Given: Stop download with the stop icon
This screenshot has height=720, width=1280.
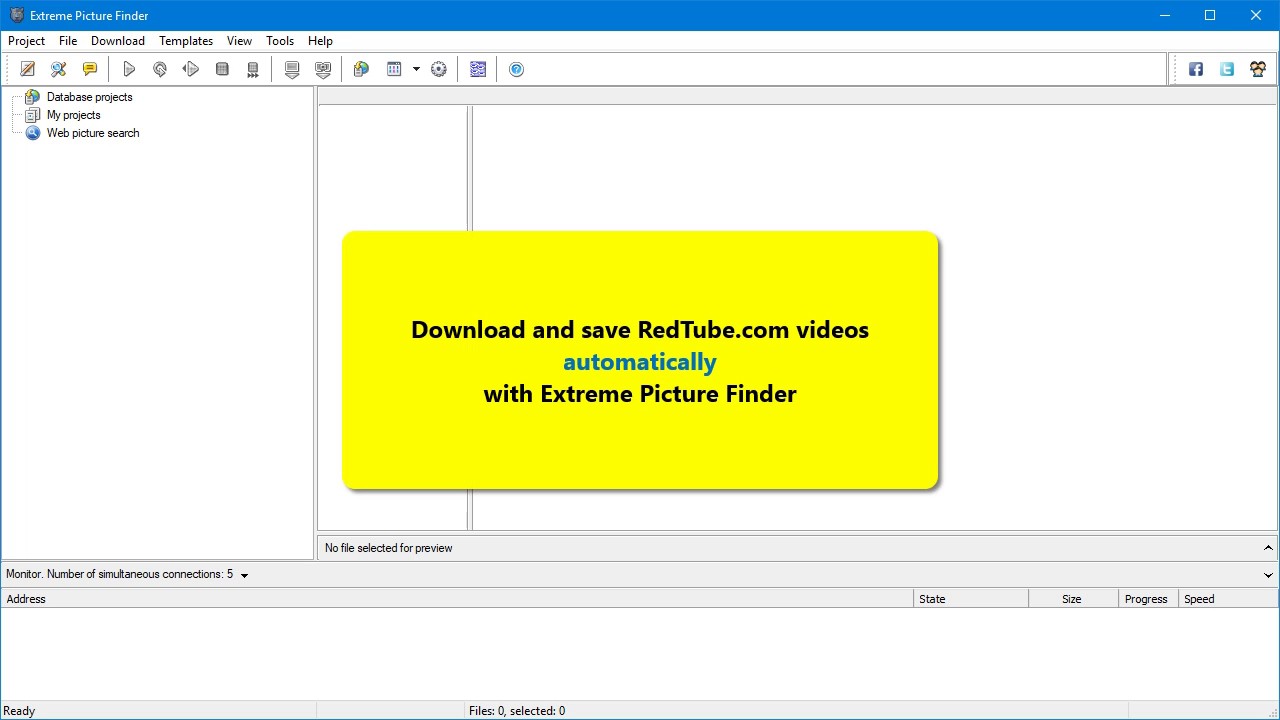Looking at the screenshot, I should click(x=222, y=69).
